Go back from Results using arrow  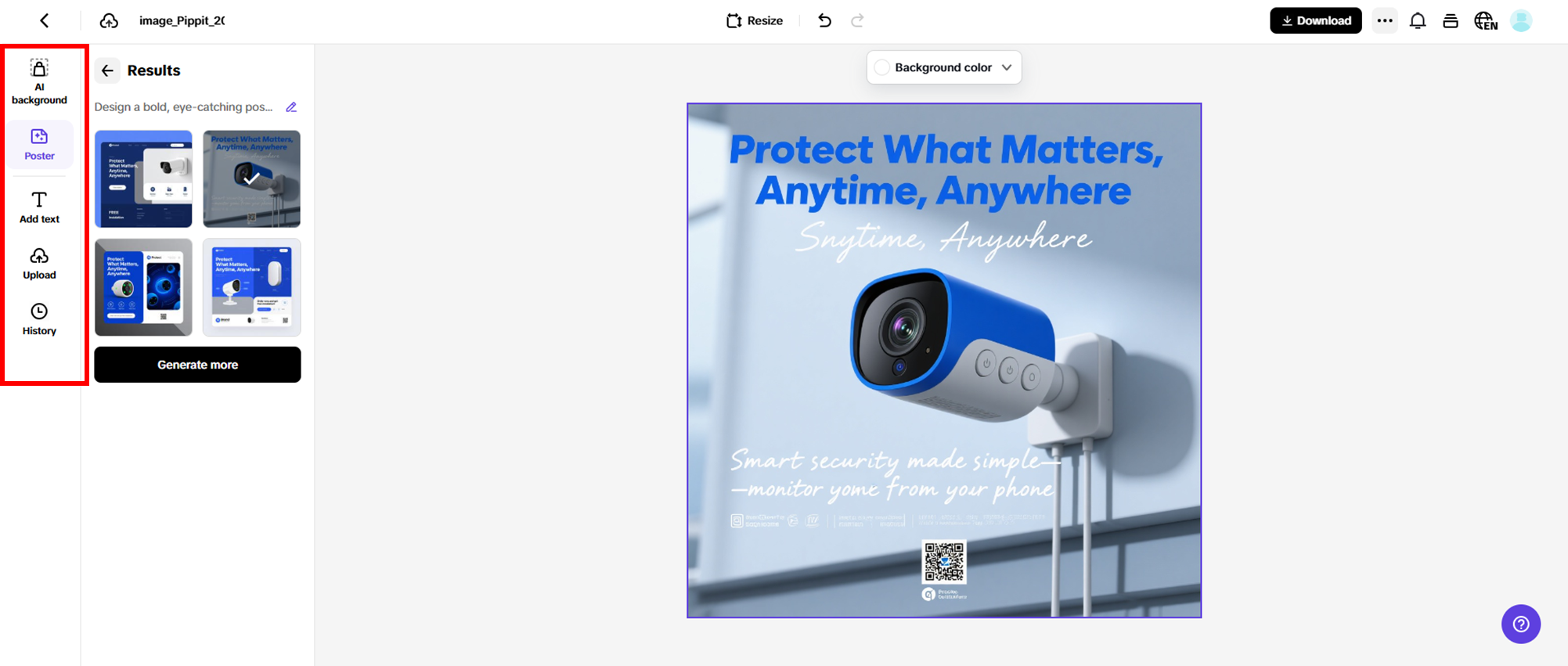108,70
